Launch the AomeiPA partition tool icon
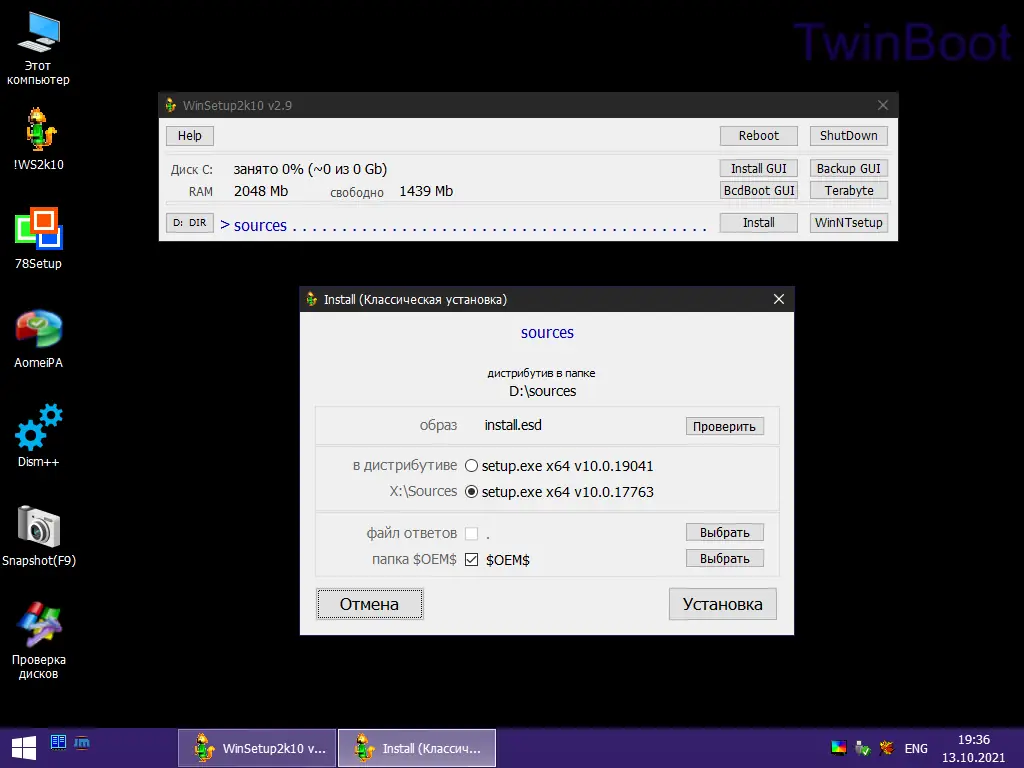 point(38,338)
